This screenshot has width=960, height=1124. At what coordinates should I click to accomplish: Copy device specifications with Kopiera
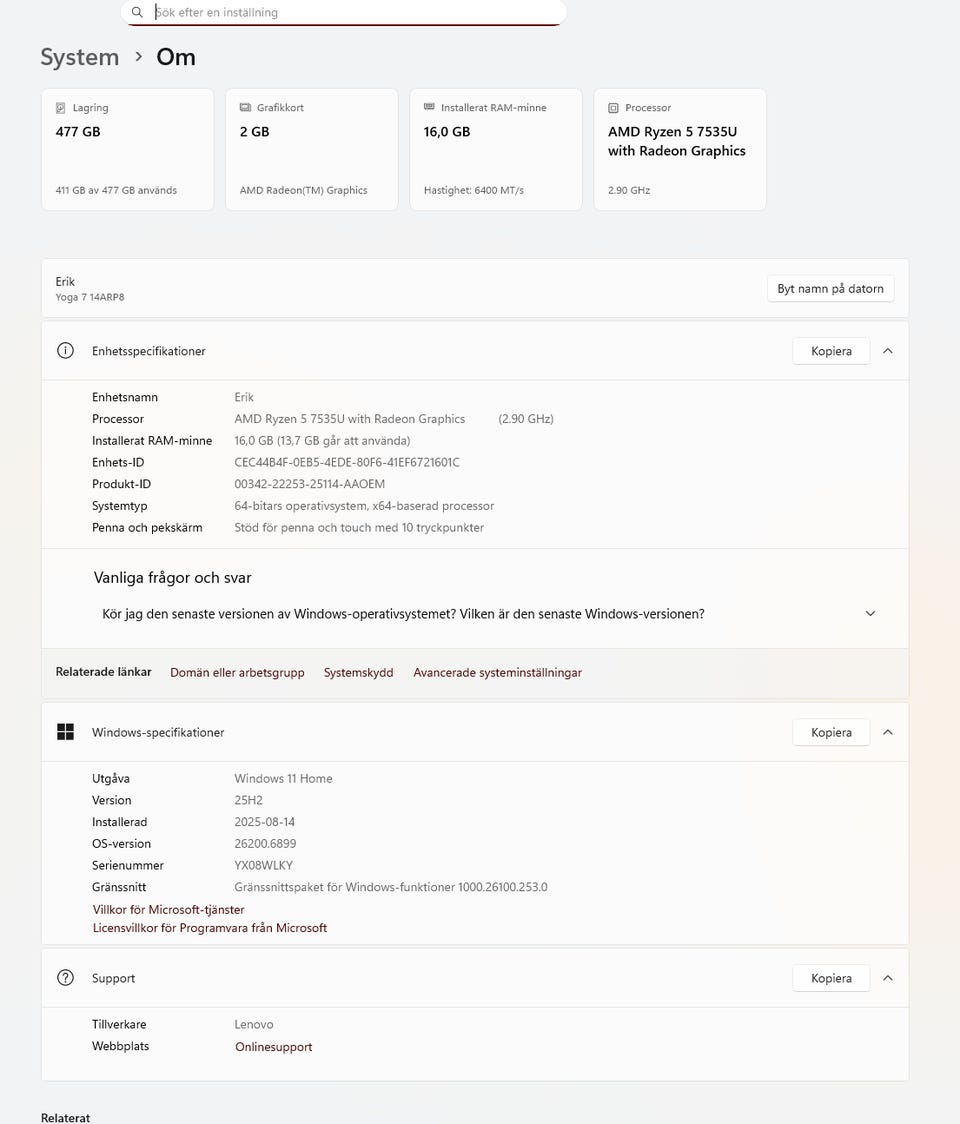tap(831, 351)
